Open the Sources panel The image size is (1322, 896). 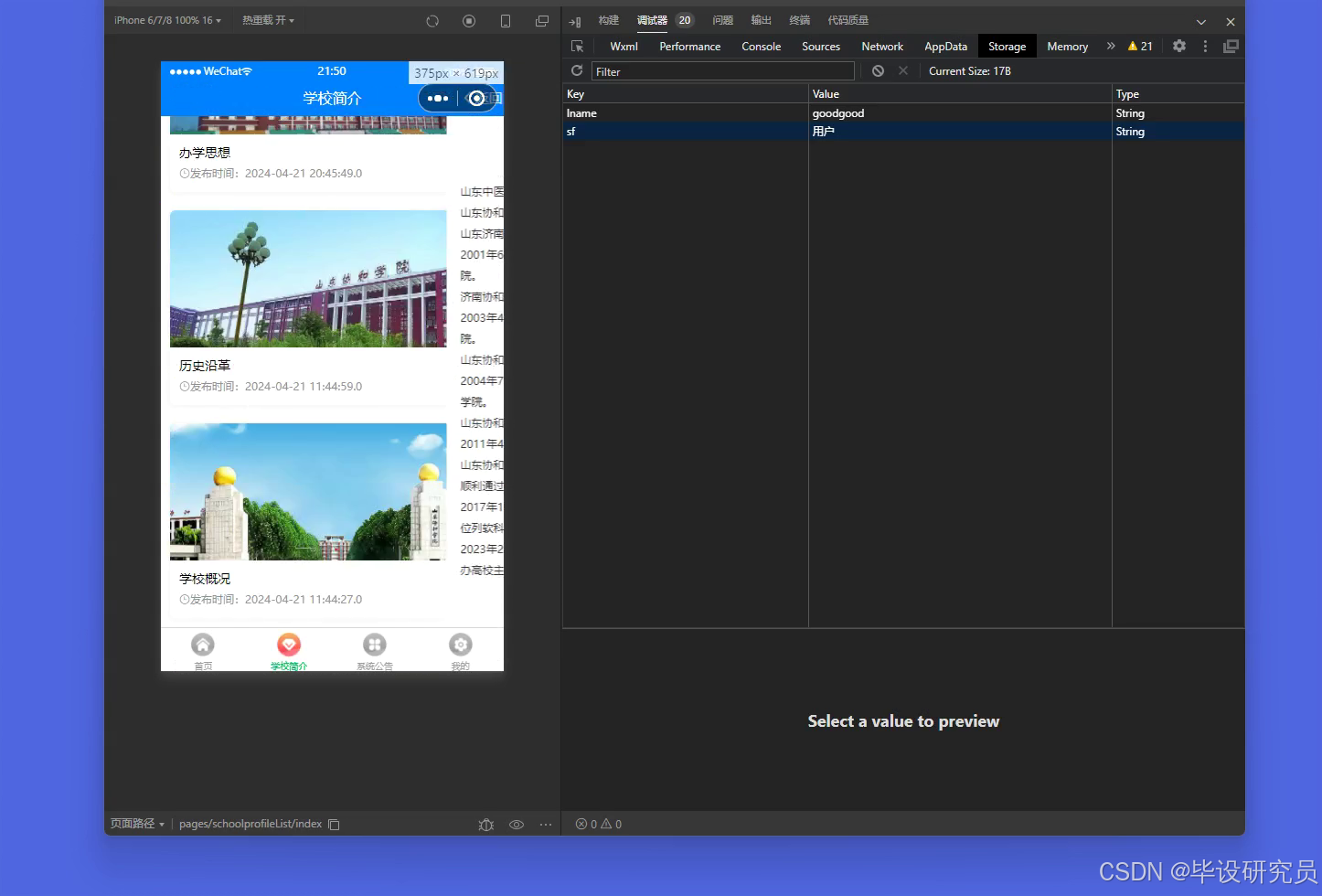(821, 47)
